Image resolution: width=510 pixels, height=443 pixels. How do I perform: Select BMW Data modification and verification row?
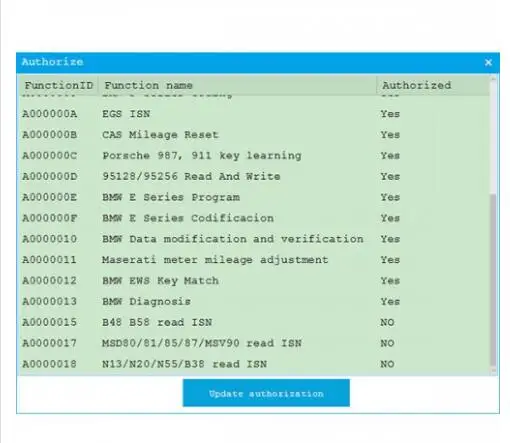point(254,239)
